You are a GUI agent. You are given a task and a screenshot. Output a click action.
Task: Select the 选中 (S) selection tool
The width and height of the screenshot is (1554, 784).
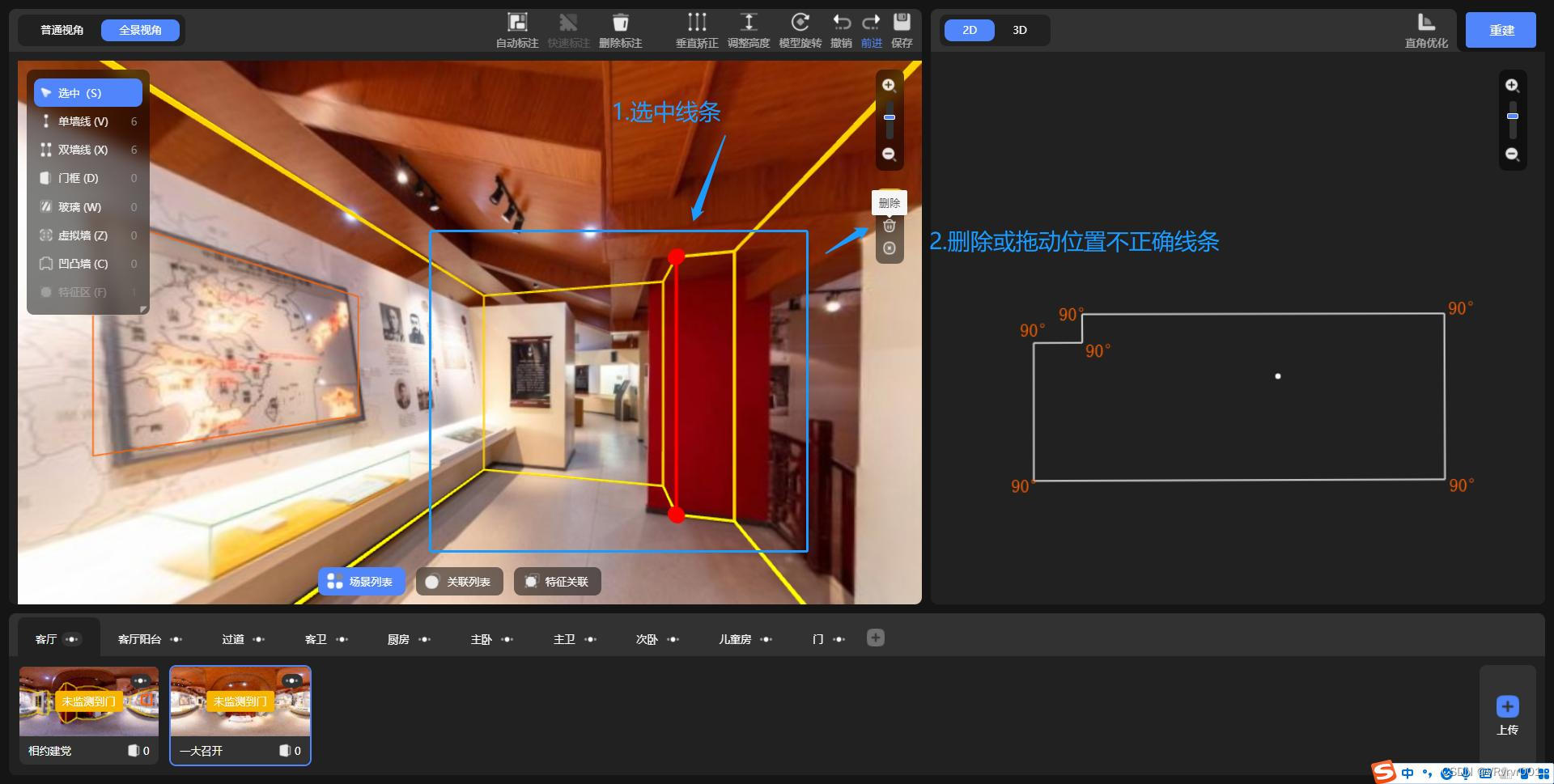coord(88,93)
